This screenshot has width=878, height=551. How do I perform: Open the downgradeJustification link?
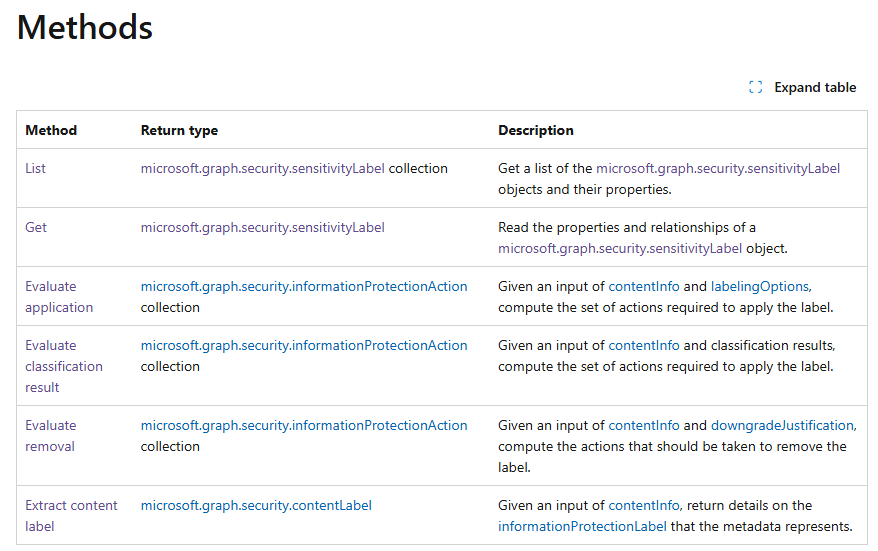pyautogui.click(x=782, y=425)
